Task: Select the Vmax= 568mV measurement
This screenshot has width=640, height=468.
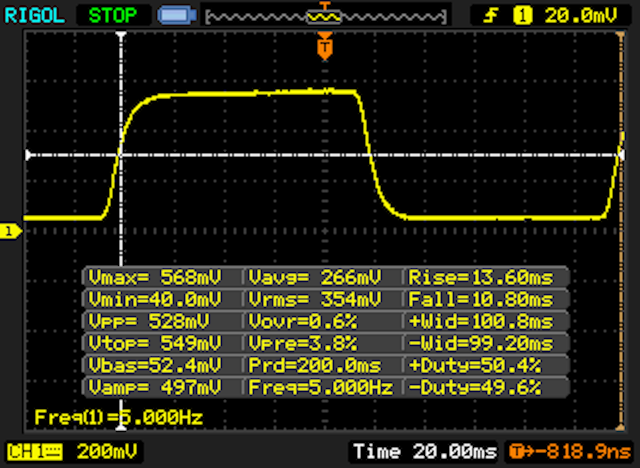Action: pyautogui.click(x=152, y=277)
